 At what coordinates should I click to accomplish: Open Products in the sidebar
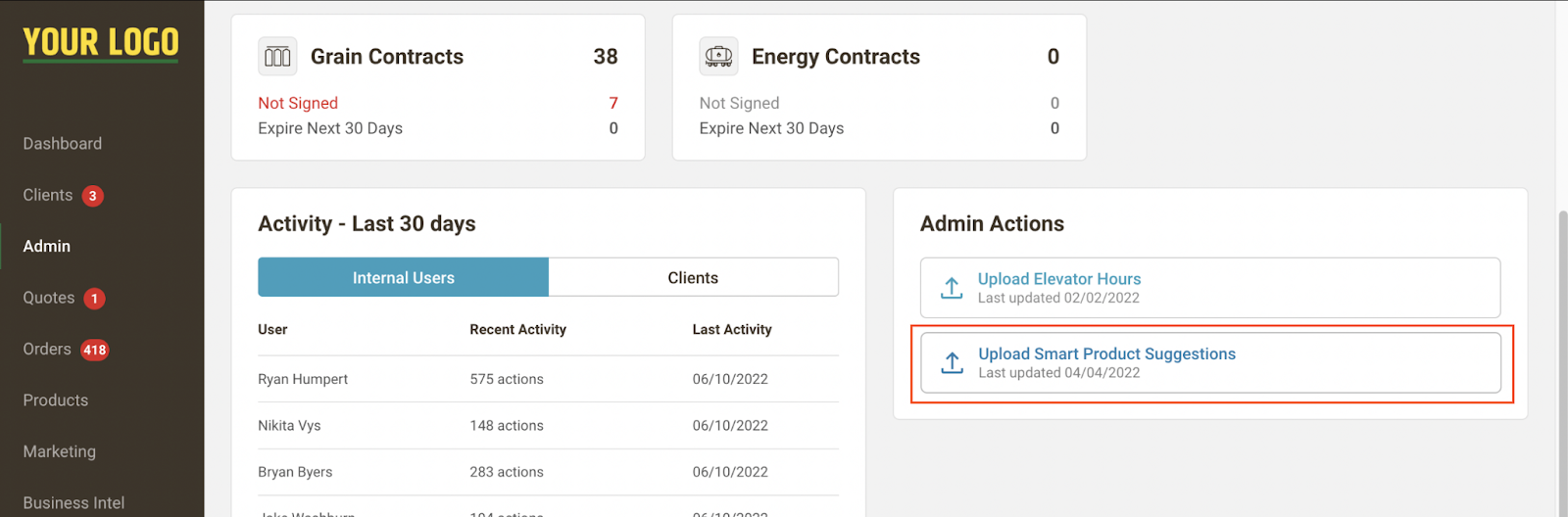pyautogui.click(x=56, y=400)
